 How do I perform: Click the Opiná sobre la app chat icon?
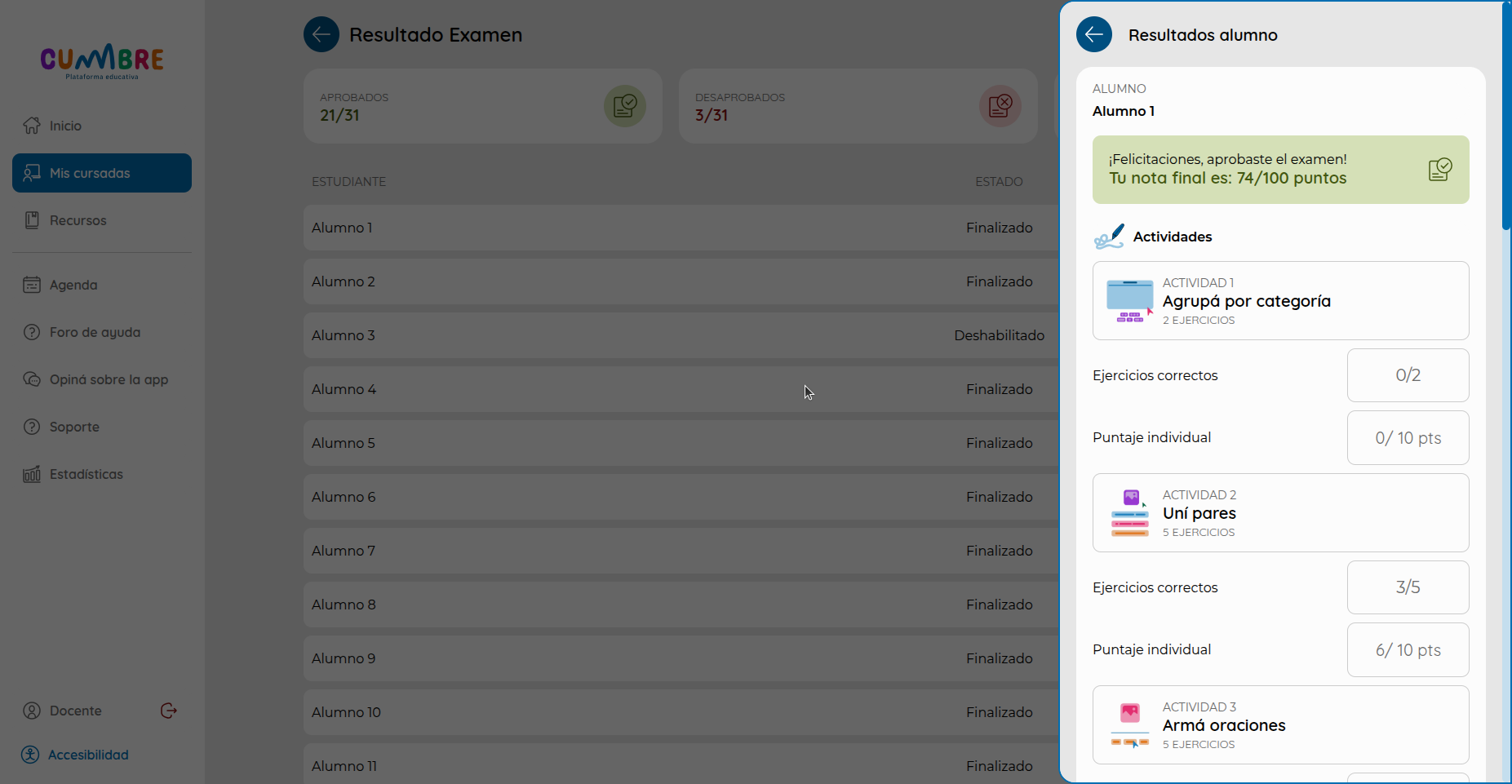32,379
